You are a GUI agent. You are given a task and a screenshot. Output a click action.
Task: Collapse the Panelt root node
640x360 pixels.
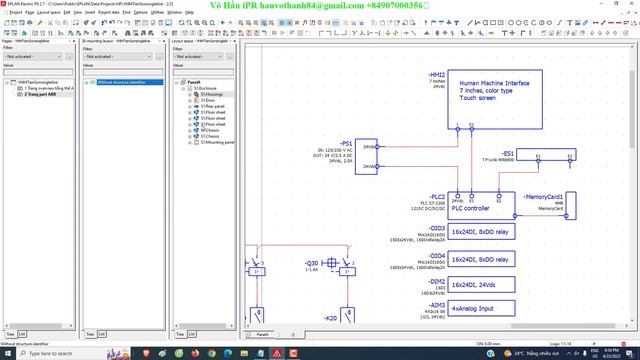177,82
